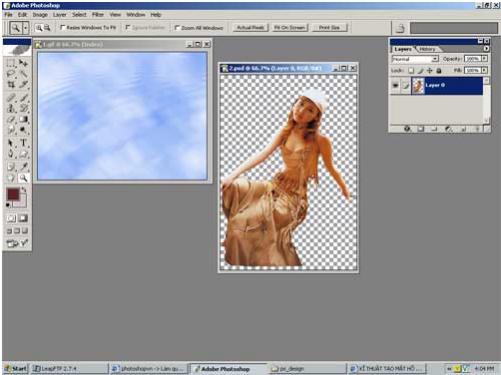501x375 pixels.
Task: Click the add layer mask icon
Action: pos(421,129)
